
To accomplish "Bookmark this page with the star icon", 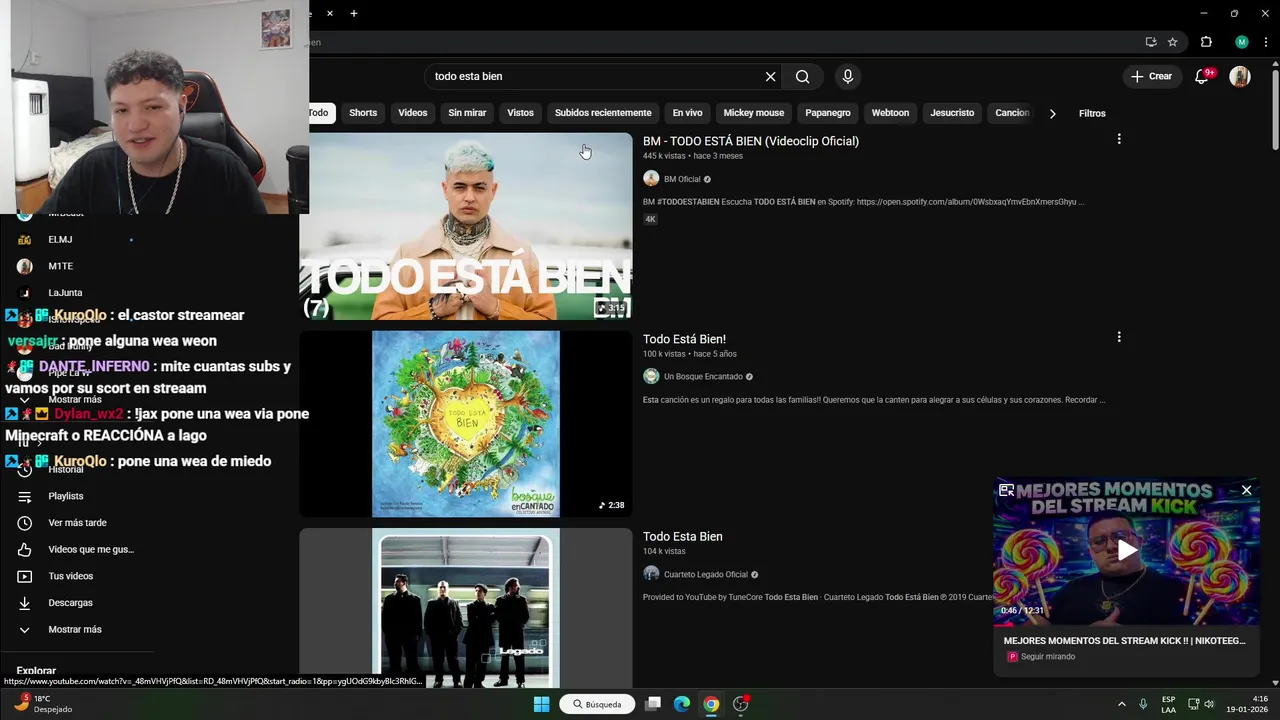I will point(1172,42).
